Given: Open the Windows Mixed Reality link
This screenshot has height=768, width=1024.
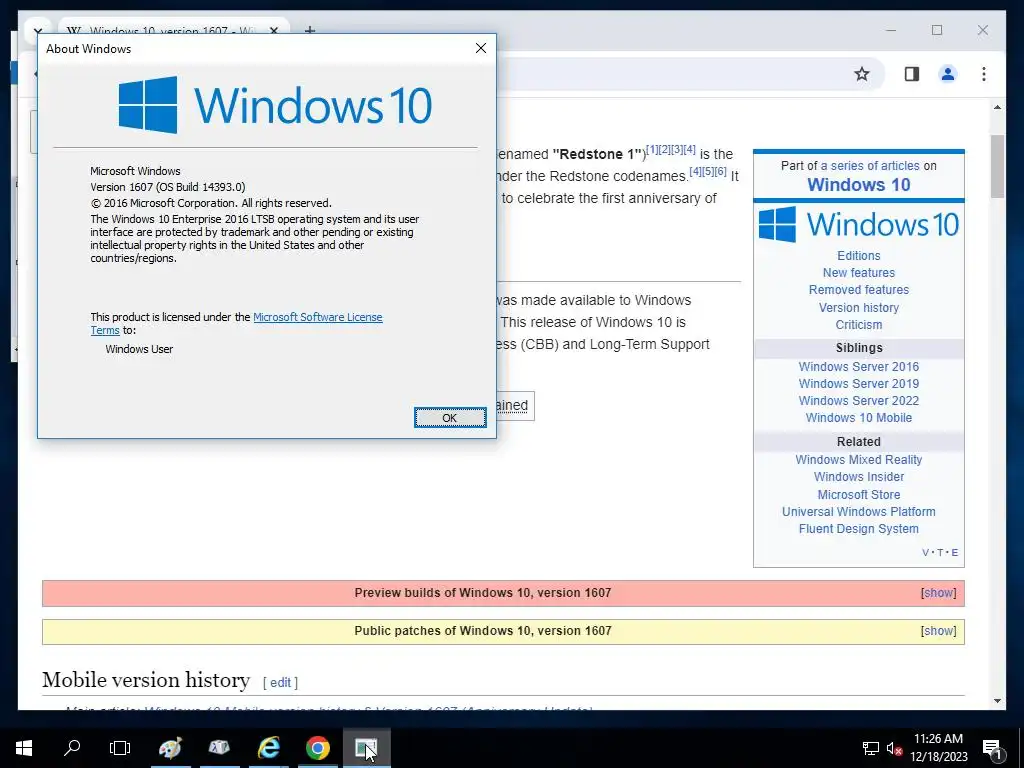Looking at the screenshot, I should point(859,460).
